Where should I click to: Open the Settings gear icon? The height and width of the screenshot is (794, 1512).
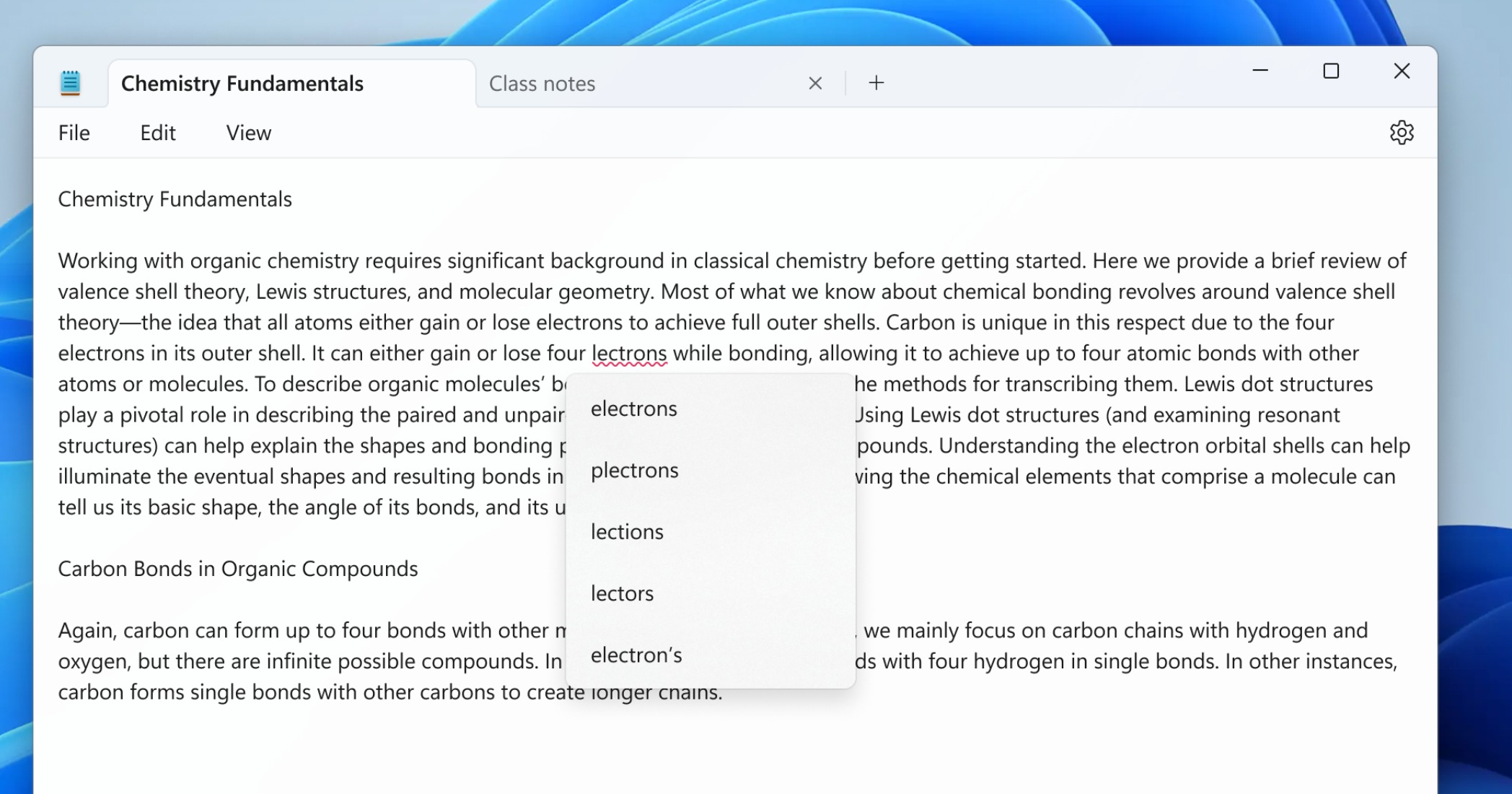1402,132
